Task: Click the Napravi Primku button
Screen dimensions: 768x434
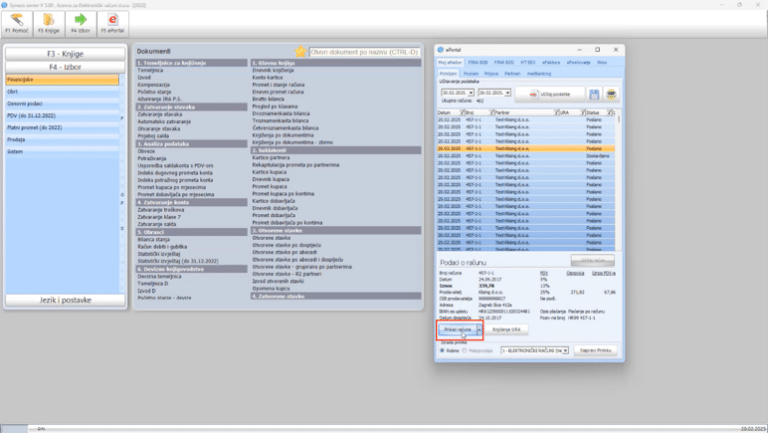Action: click(x=595, y=351)
